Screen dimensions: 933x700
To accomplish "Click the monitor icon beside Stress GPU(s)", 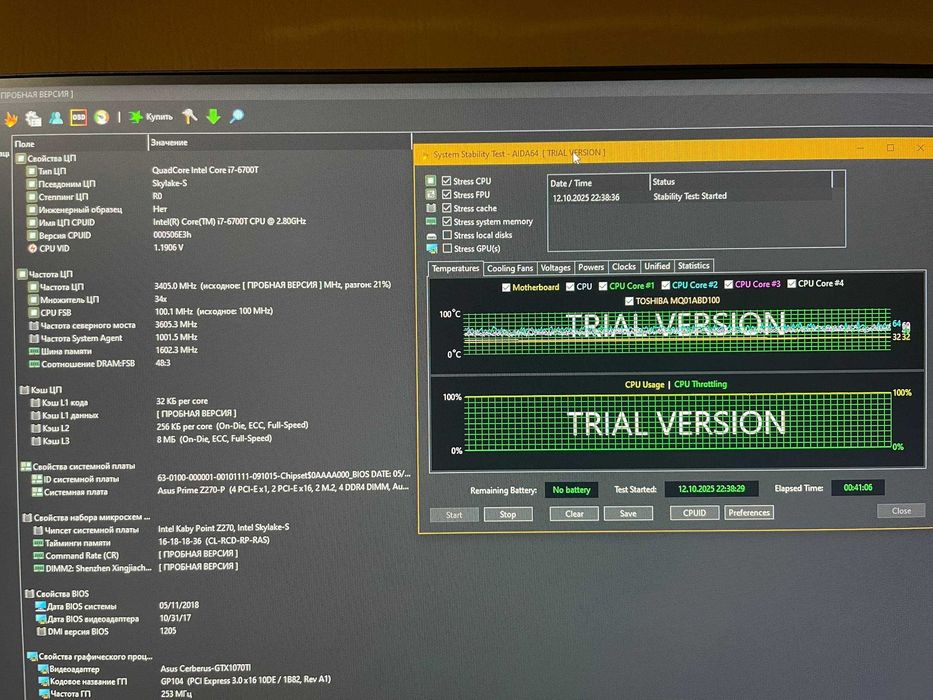I will (x=431, y=249).
